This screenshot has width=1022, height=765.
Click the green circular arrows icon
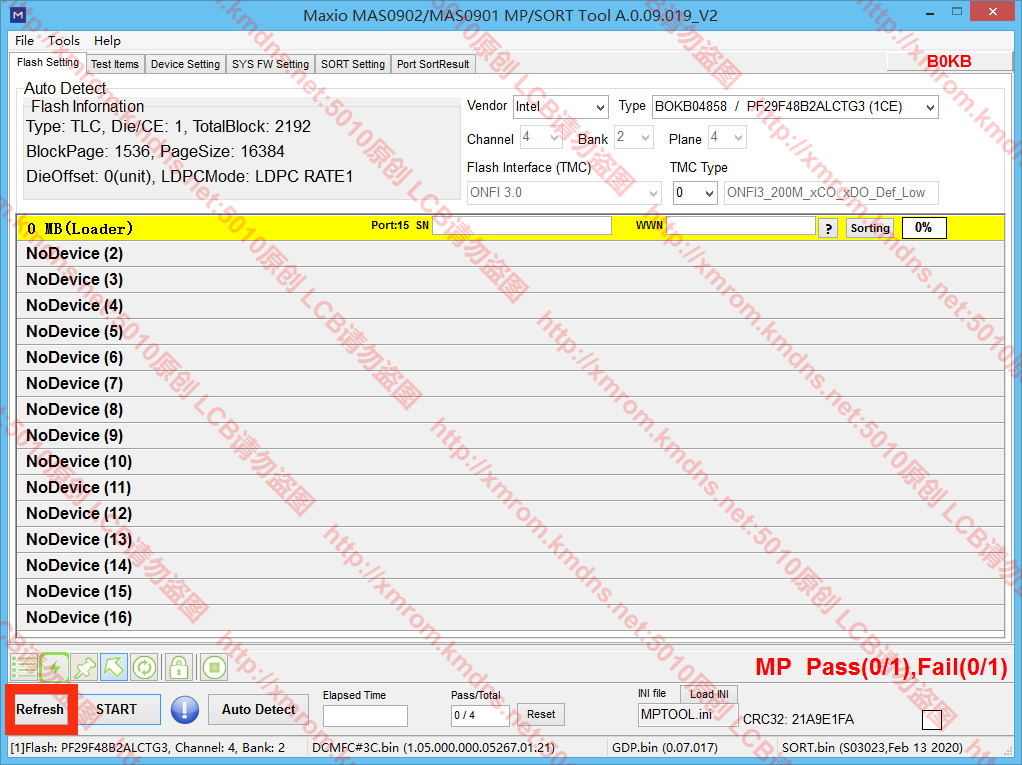pos(145,667)
